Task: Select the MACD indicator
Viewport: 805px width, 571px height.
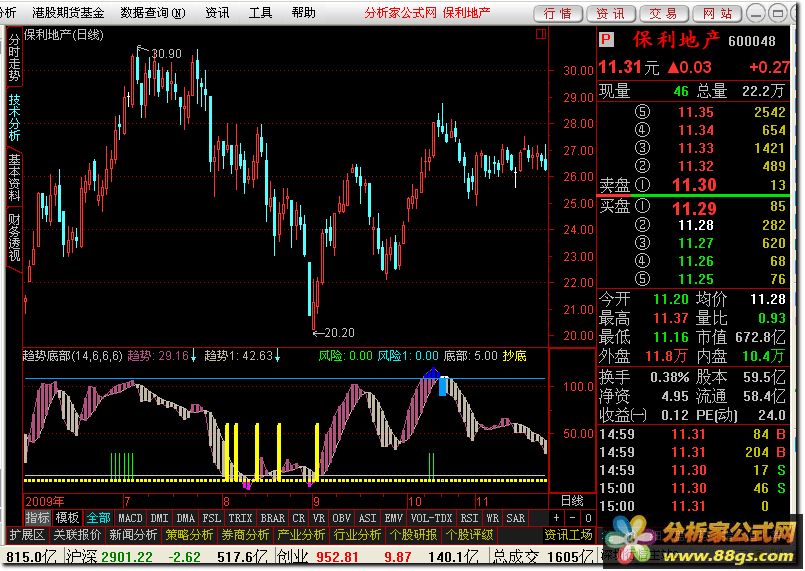Action: pos(130,518)
